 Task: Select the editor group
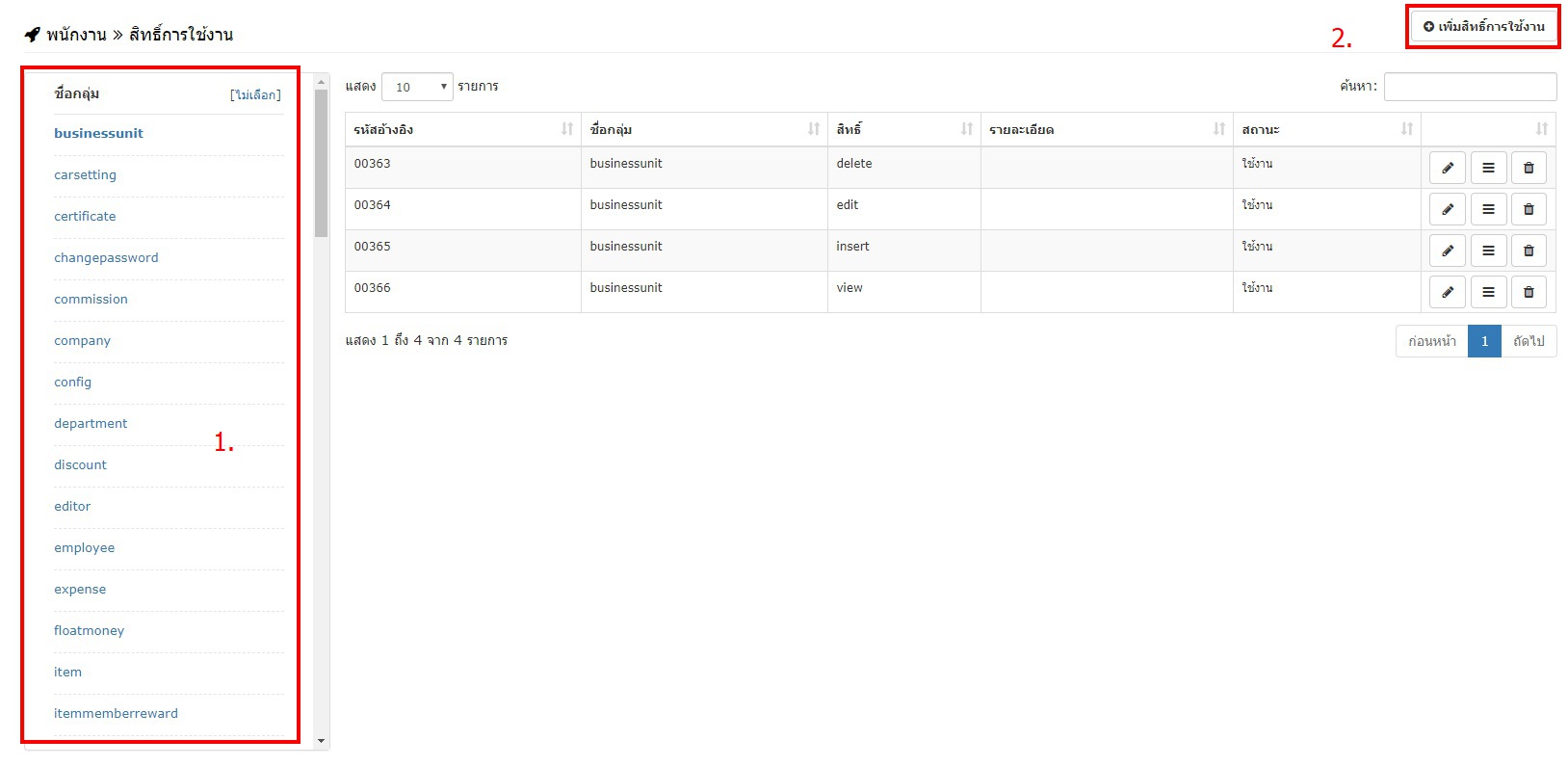pyautogui.click(x=72, y=507)
